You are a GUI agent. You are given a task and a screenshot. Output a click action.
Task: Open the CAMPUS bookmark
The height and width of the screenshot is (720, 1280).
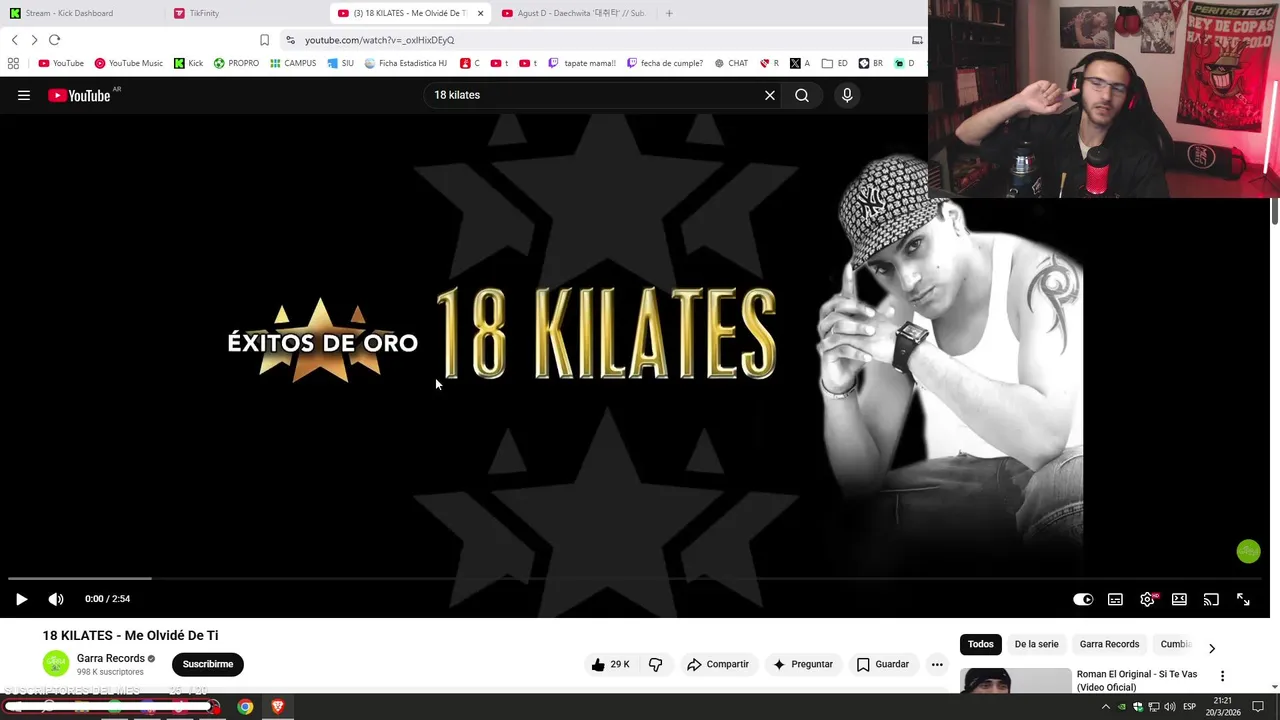click(x=293, y=63)
